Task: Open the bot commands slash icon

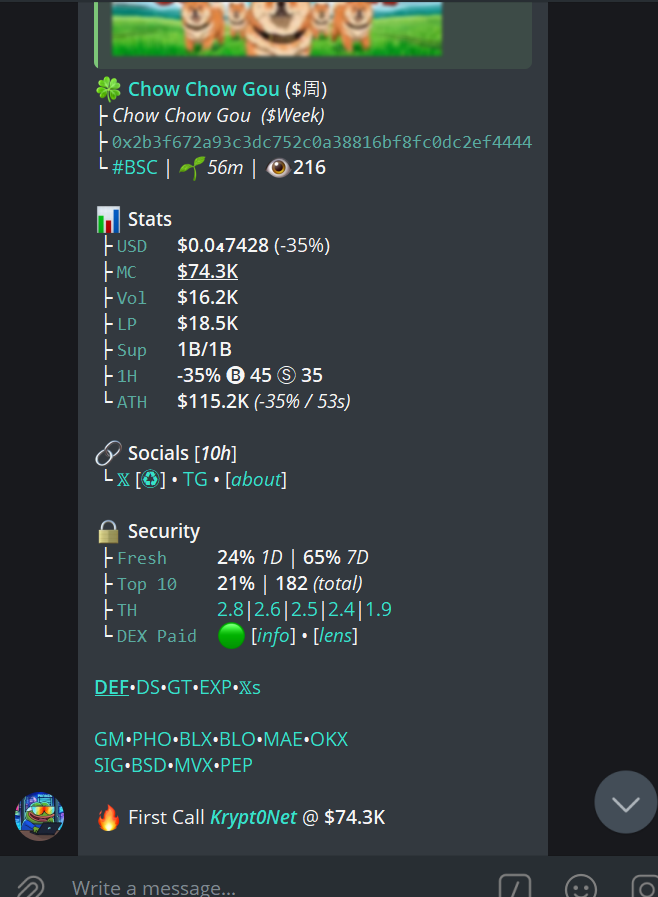Action: click(515, 885)
